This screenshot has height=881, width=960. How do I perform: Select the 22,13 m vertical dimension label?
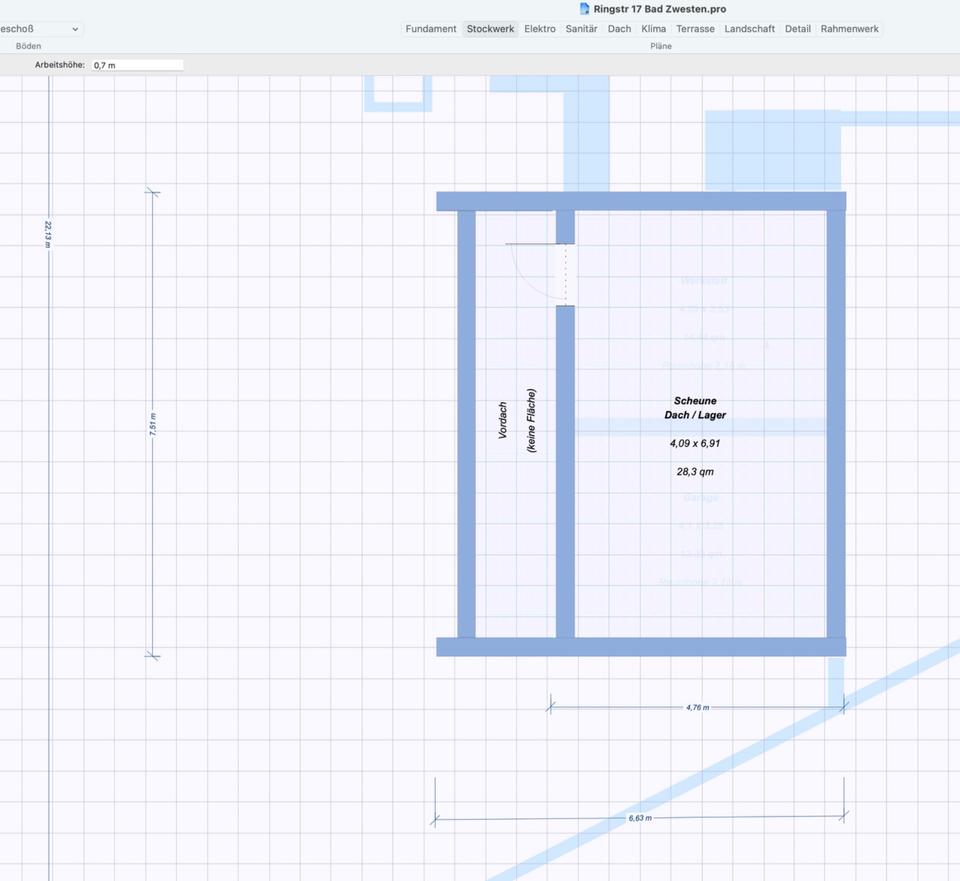[x=48, y=234]
